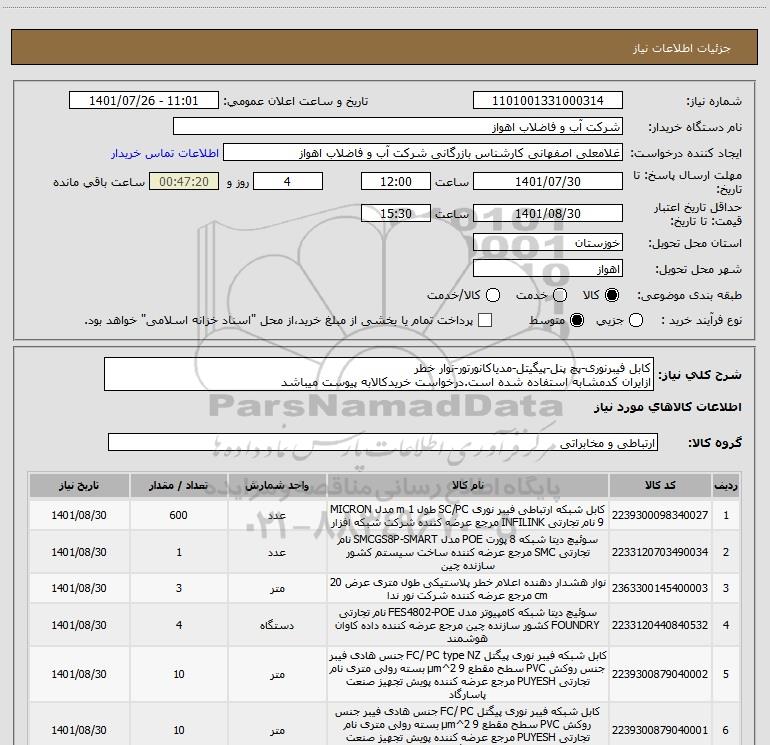
Task: Choose the متوسط purchase type radio
Action: (577, 320)
